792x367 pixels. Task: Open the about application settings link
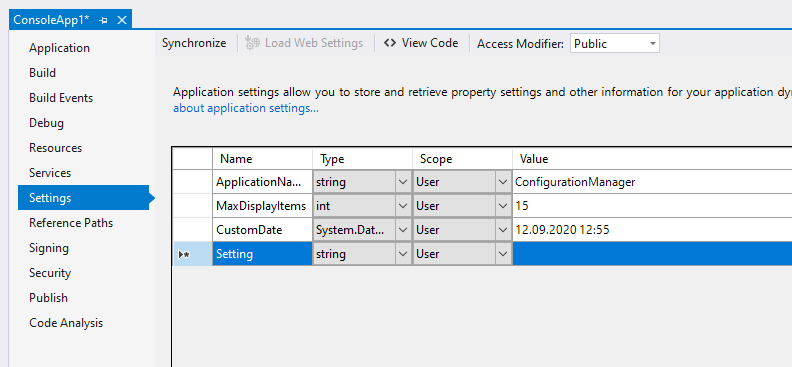click(245, 108)
